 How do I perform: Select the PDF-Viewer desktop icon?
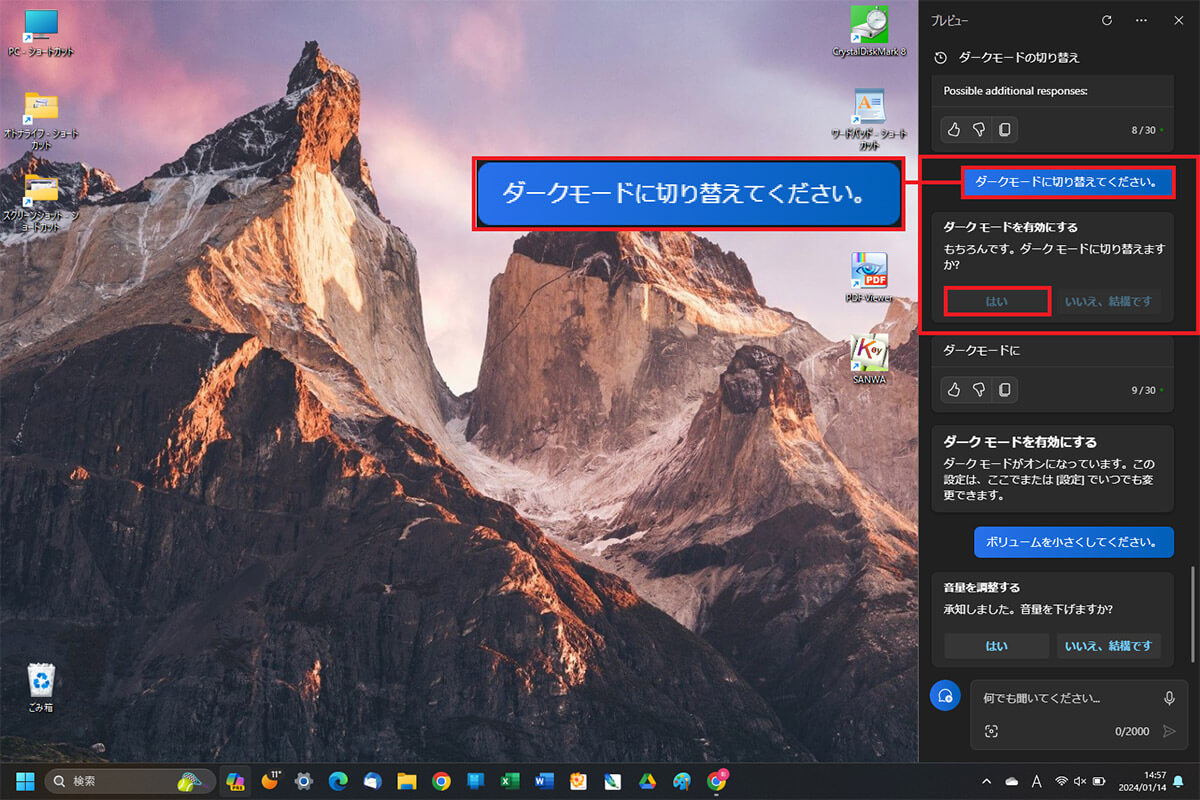(x=869, y=277)
